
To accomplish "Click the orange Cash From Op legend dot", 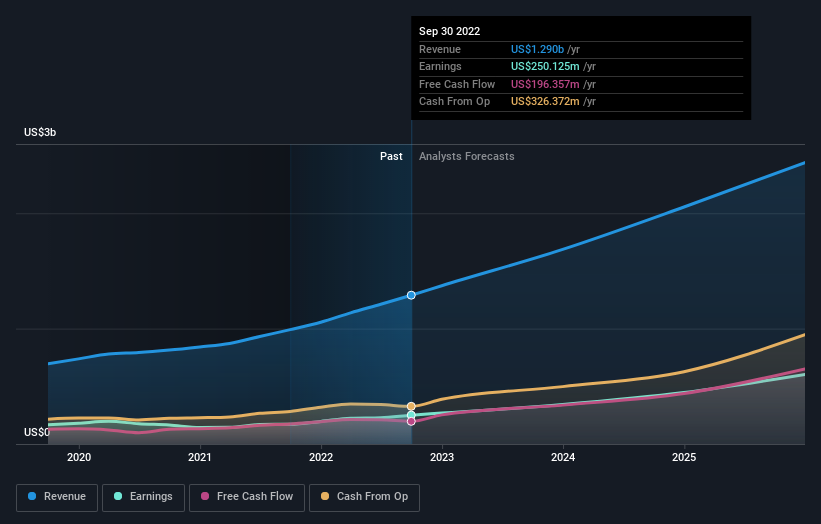I will tap(325, 496).
